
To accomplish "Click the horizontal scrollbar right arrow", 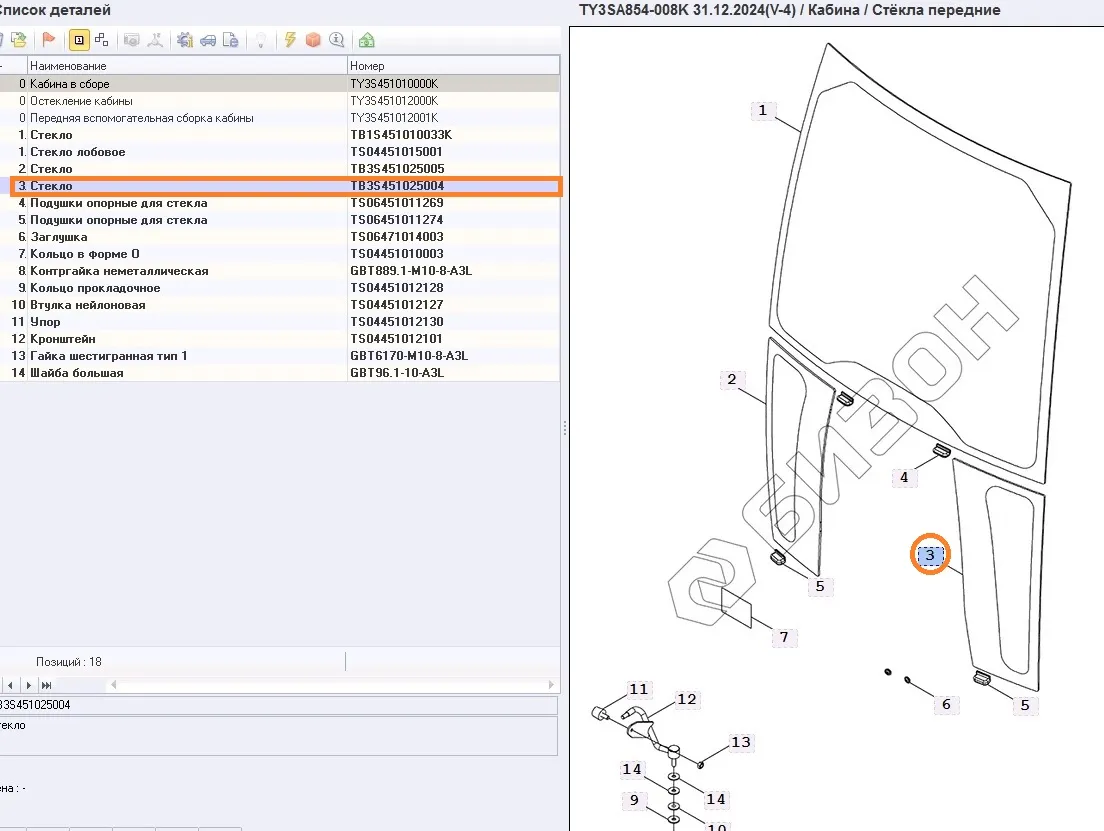I will 552,685.
